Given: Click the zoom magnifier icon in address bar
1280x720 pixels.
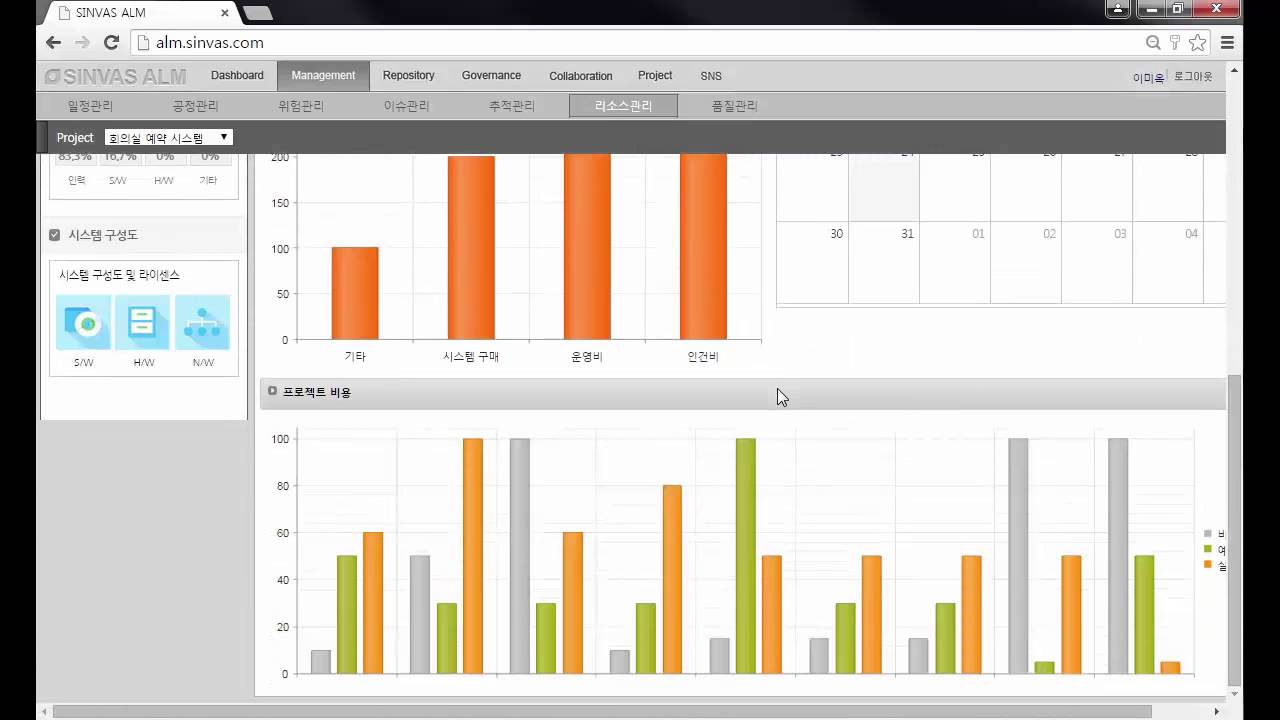Looking at the screenshot, I should (x=1153, y=42).
